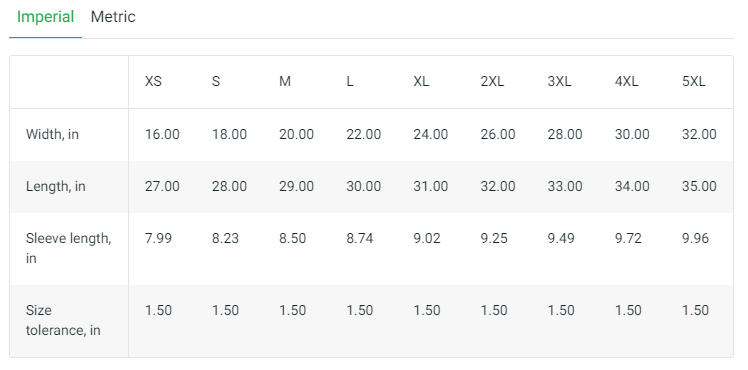Select the 16.00 width cell
This screenshot has width=748, height=370.
click(162, 134)
